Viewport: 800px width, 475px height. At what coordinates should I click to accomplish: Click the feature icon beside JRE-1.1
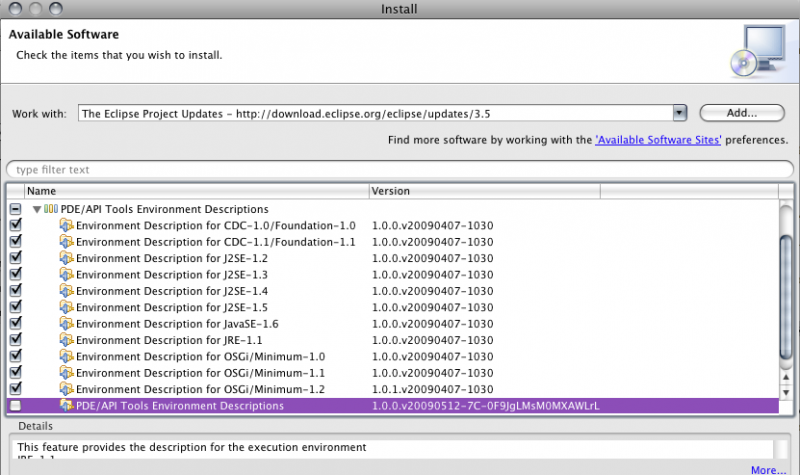pos(66,340)
